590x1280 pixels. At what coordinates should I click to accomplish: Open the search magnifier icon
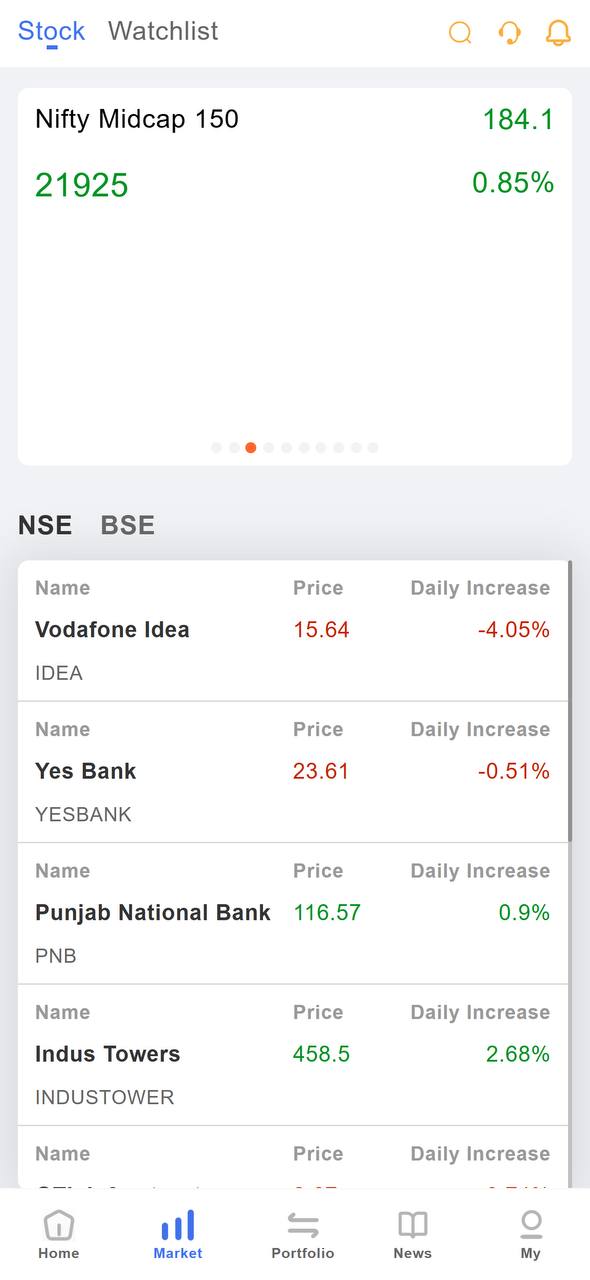tap(460, 33)
